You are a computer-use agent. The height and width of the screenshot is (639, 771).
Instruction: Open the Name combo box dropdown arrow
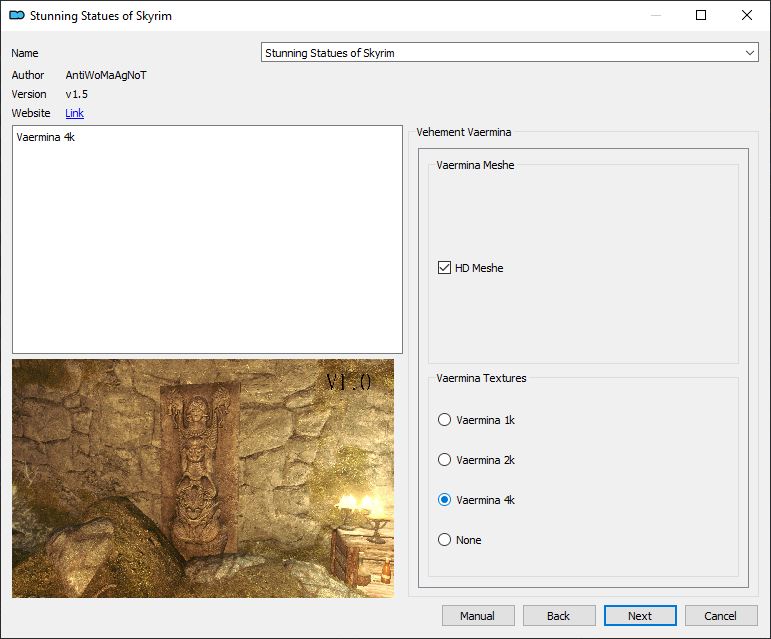click(749, 53)
